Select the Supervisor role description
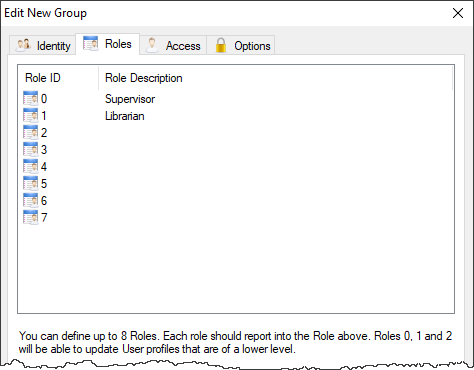The width and height of the screenshot is (474, 370). pyautogui.click(x=130, y=99)
